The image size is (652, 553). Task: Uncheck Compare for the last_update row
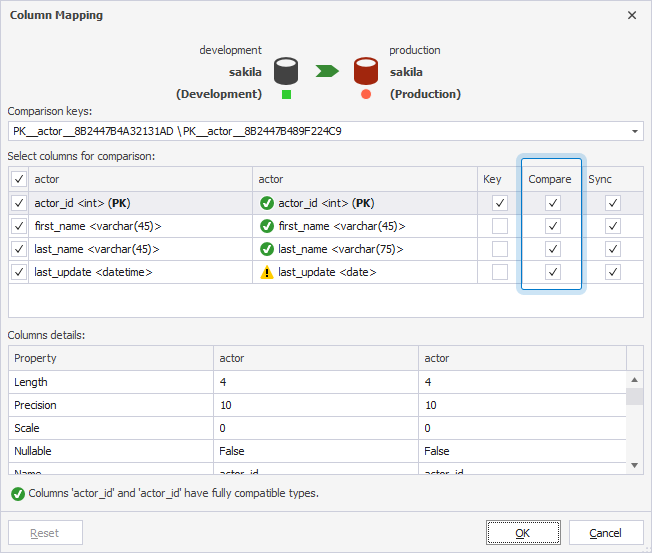tap(553, 272)
